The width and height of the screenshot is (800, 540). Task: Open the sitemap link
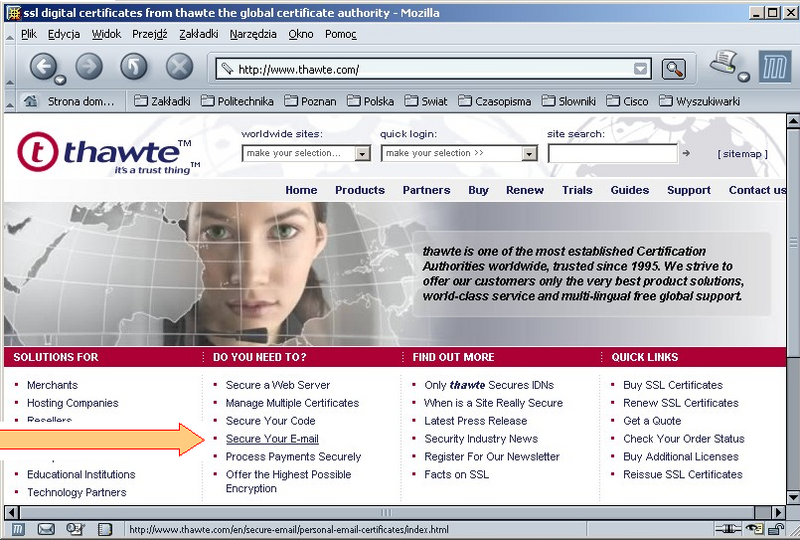(x=742, y=154)
